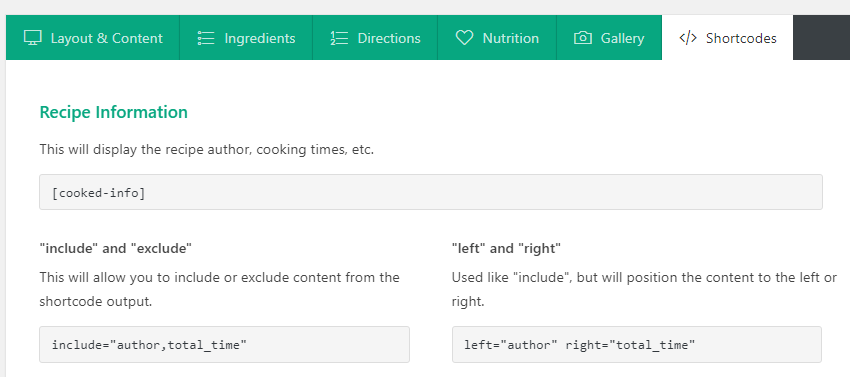Image resolution: width=850 pixels, height=377 pixels.
Task: Click the monitor icon on Layout & Content
Action: pyautogui.click(x=33, y=38)
